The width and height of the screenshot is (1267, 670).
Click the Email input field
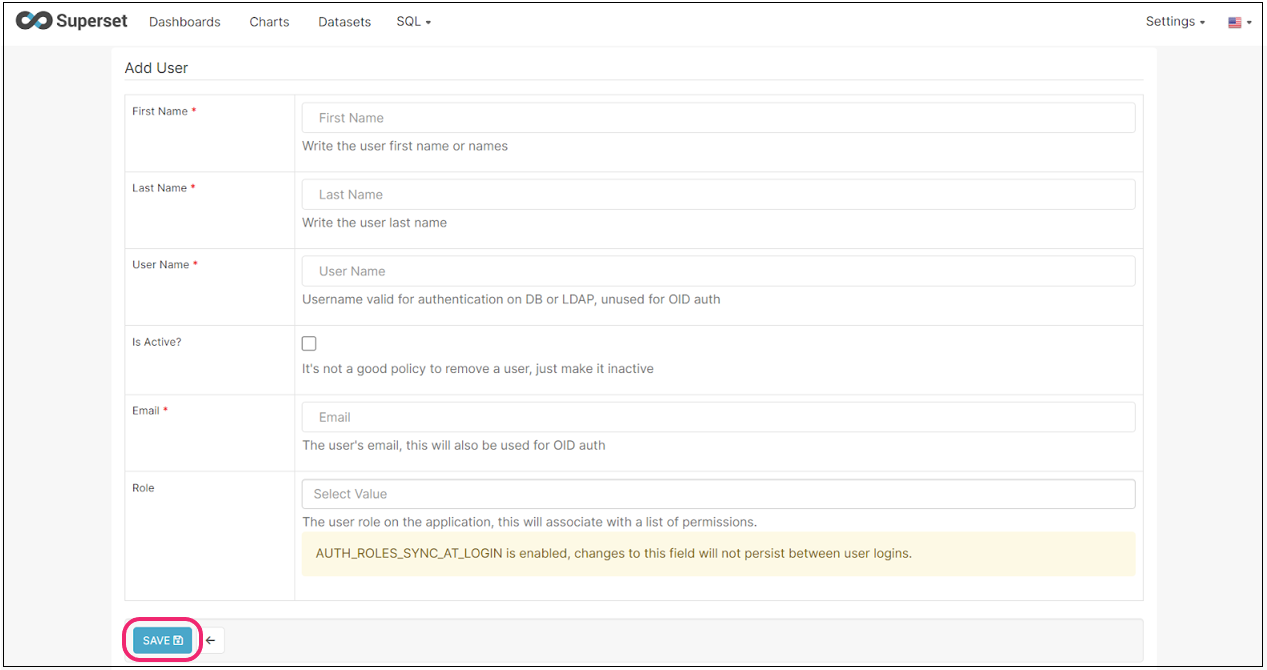point(718,417)
